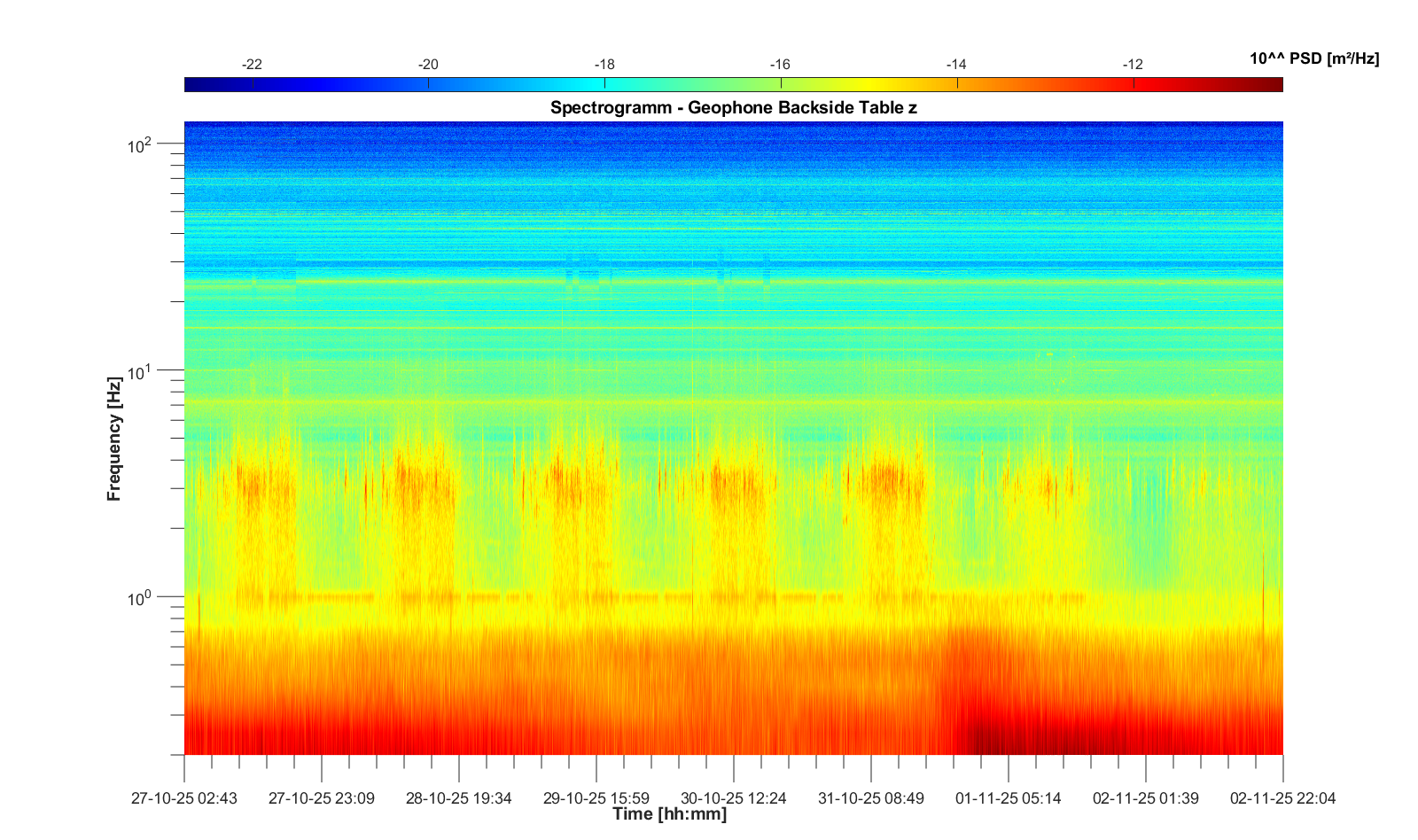Click the -20 tick label on colorbar
Screen dimensions: 1418x840
[x=428, y=65]
